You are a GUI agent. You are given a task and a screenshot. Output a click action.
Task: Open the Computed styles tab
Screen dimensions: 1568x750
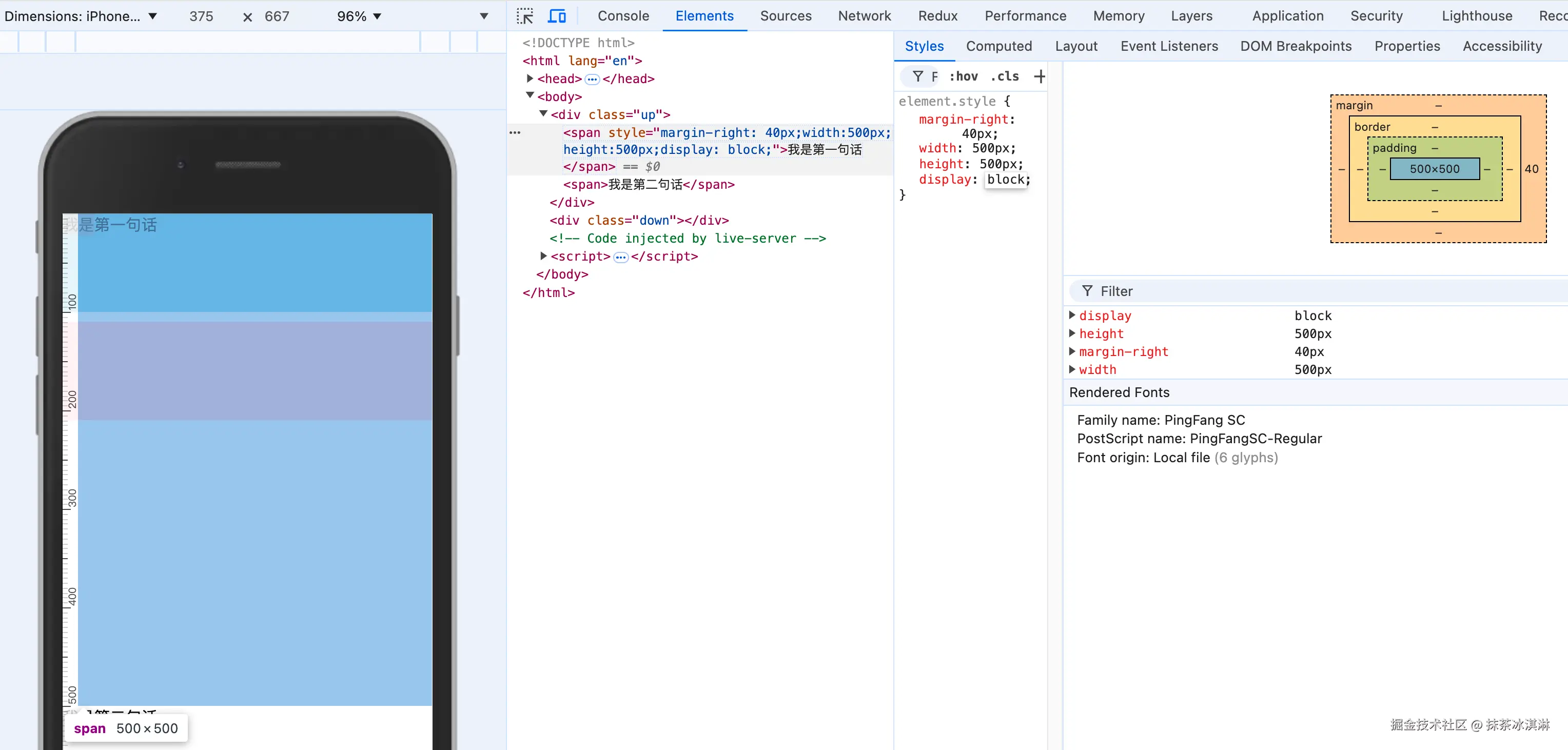pos(998,46)
